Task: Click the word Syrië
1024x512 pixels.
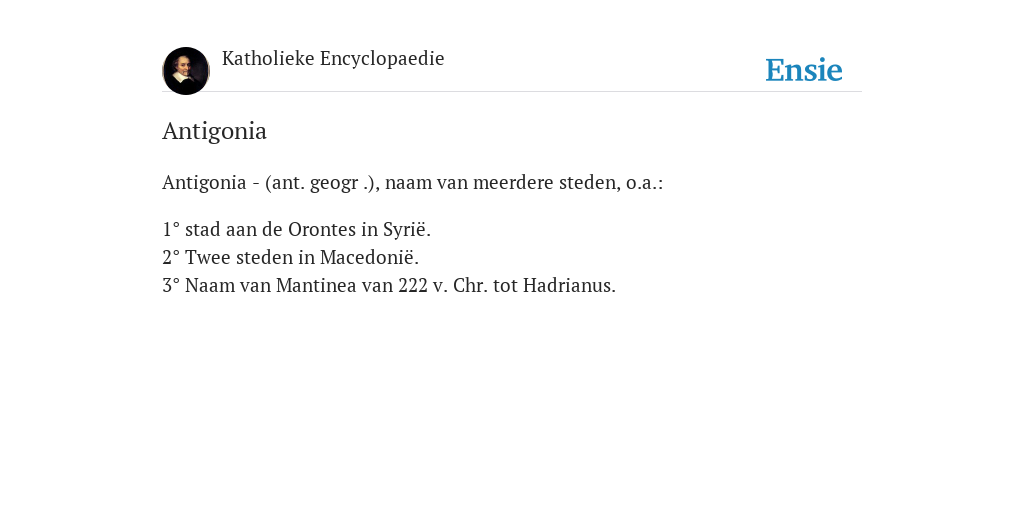Action: (x=407, y=230)
